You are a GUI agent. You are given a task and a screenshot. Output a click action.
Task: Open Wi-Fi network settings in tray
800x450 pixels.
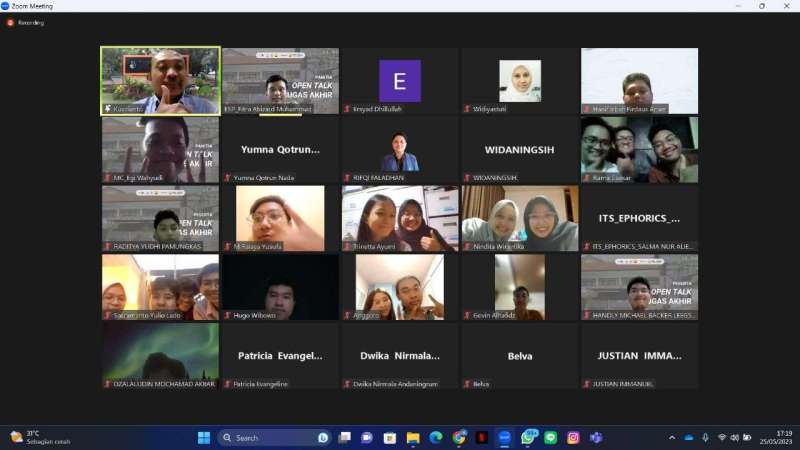click(721, 438)
